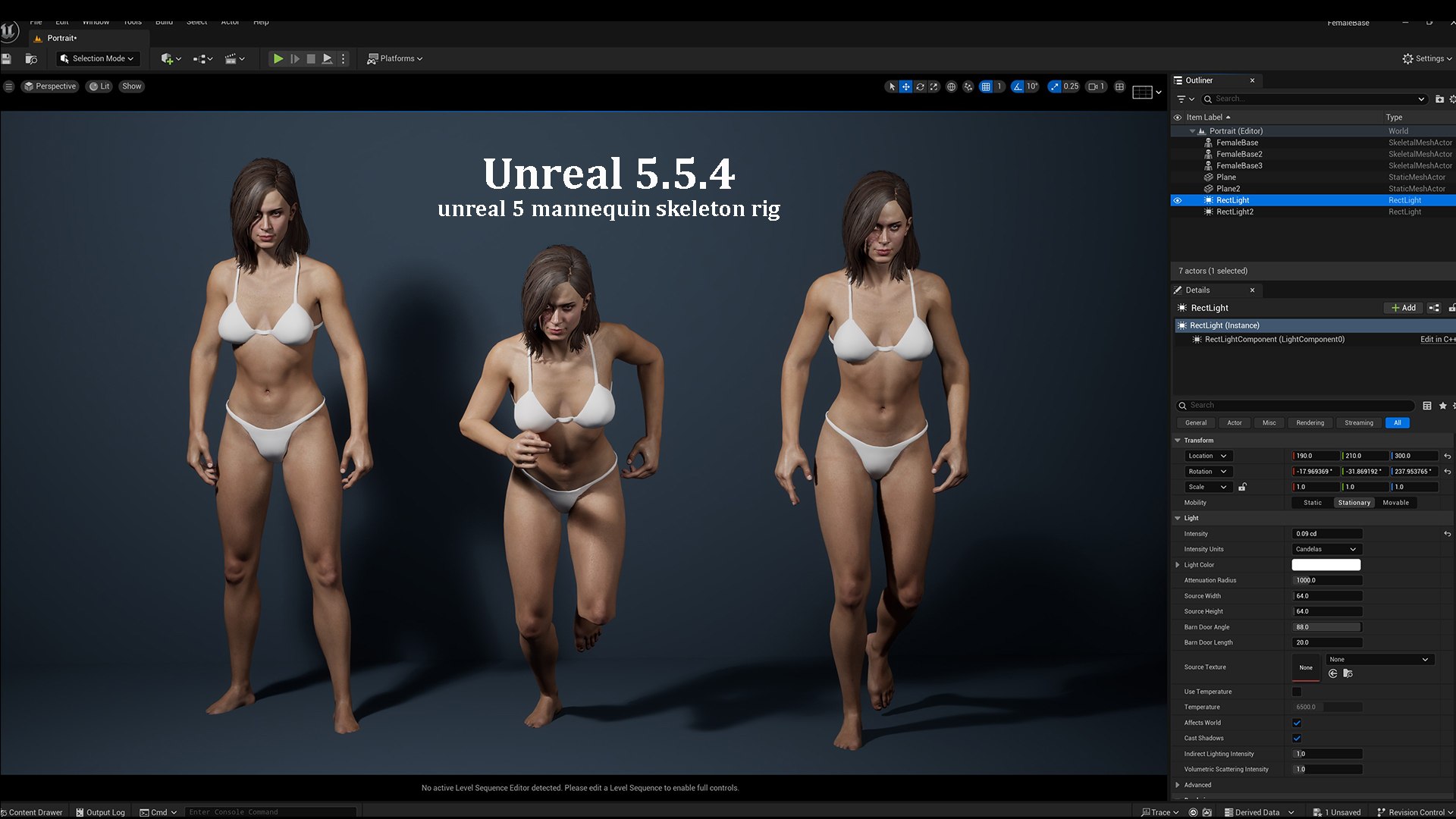Click Blueprint/Add script icon next to Add
This screenshot has height=819, width=1456.
coord(1434,308)
